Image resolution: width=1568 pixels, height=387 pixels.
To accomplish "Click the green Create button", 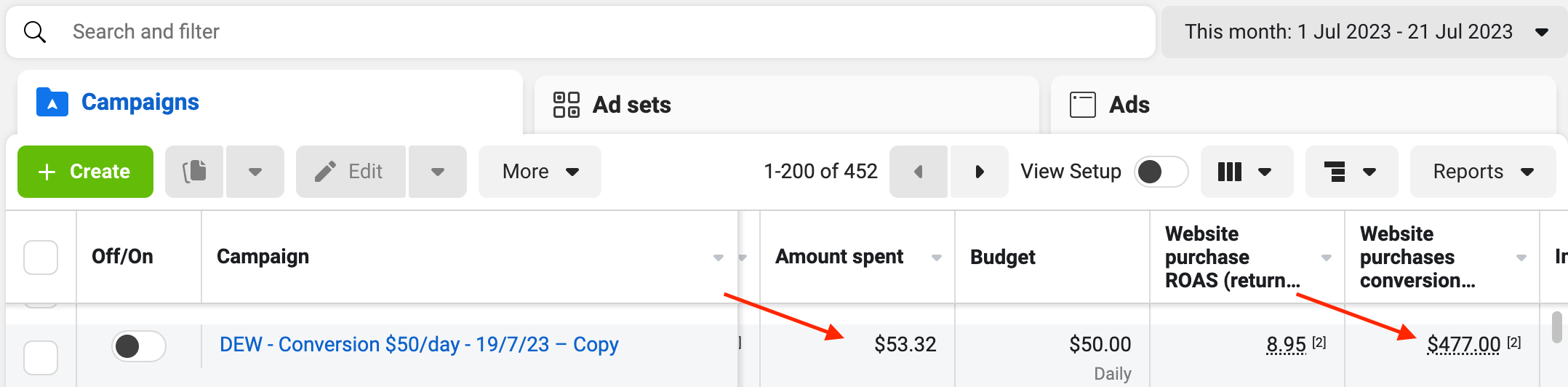I will (85, 172).
